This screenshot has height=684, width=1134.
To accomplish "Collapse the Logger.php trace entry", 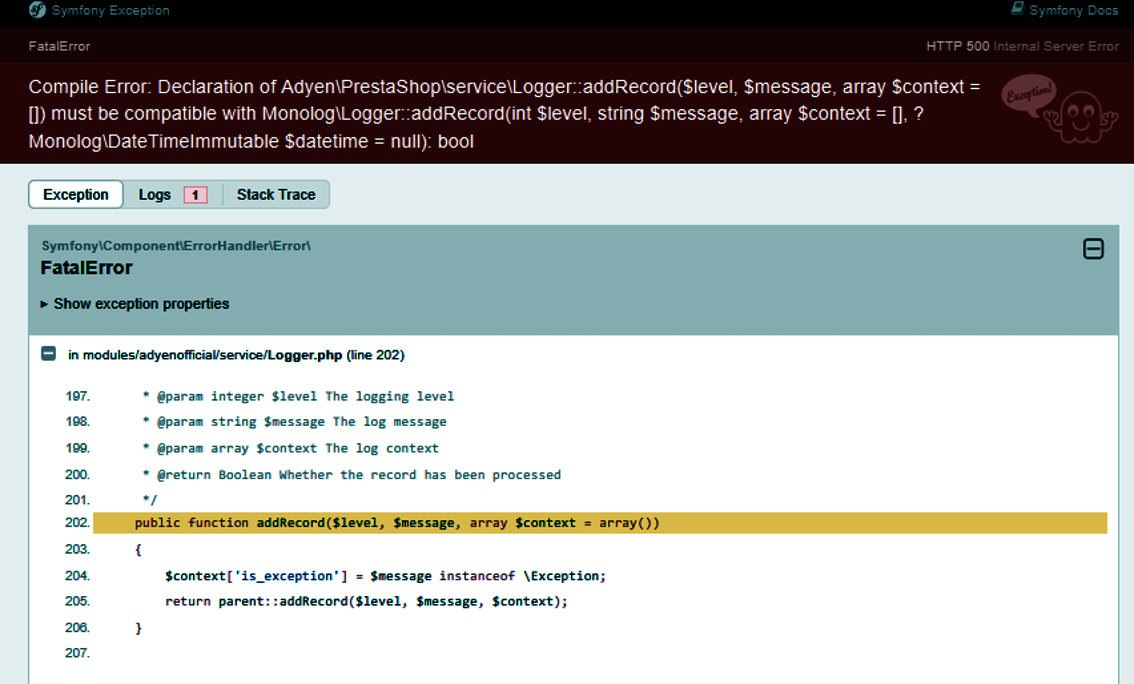I will tap(48, 354).
